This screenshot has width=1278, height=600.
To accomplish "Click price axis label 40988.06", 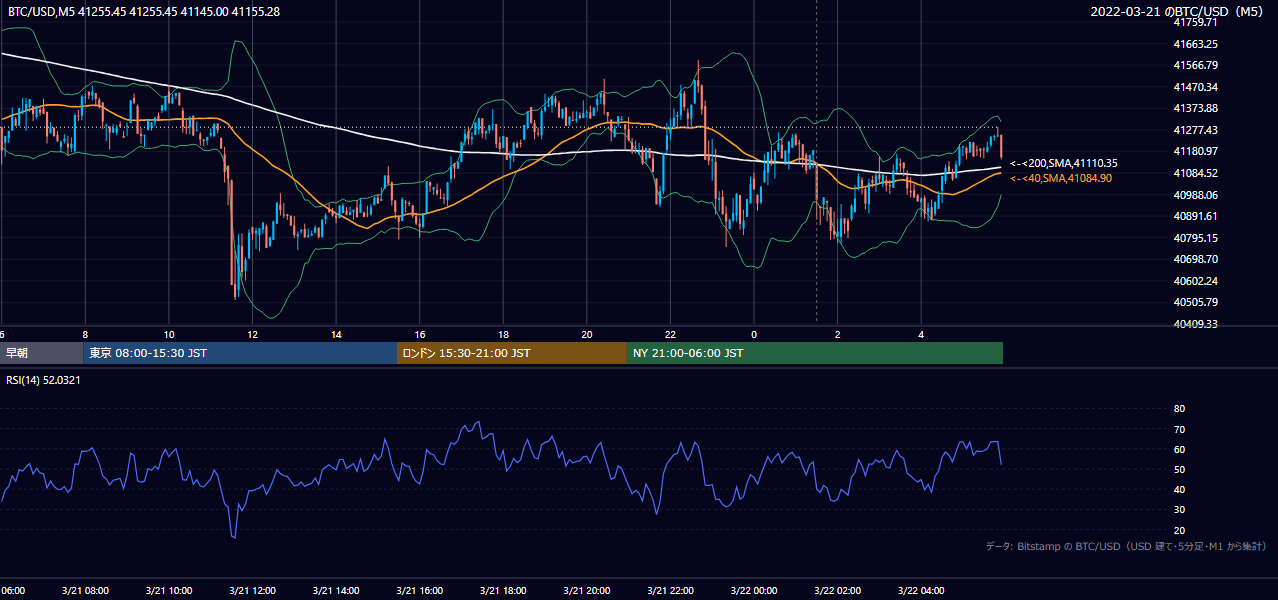I will point(1195,195).
